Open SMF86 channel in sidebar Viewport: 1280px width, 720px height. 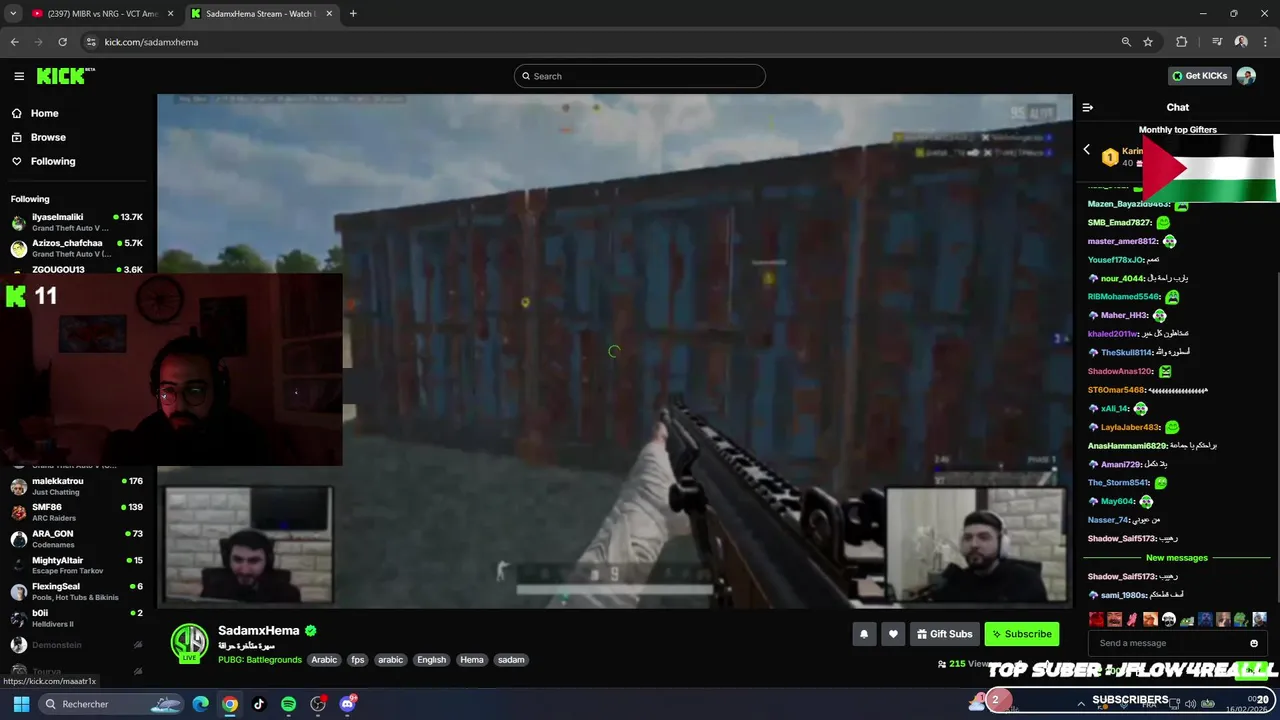[77, 512]
